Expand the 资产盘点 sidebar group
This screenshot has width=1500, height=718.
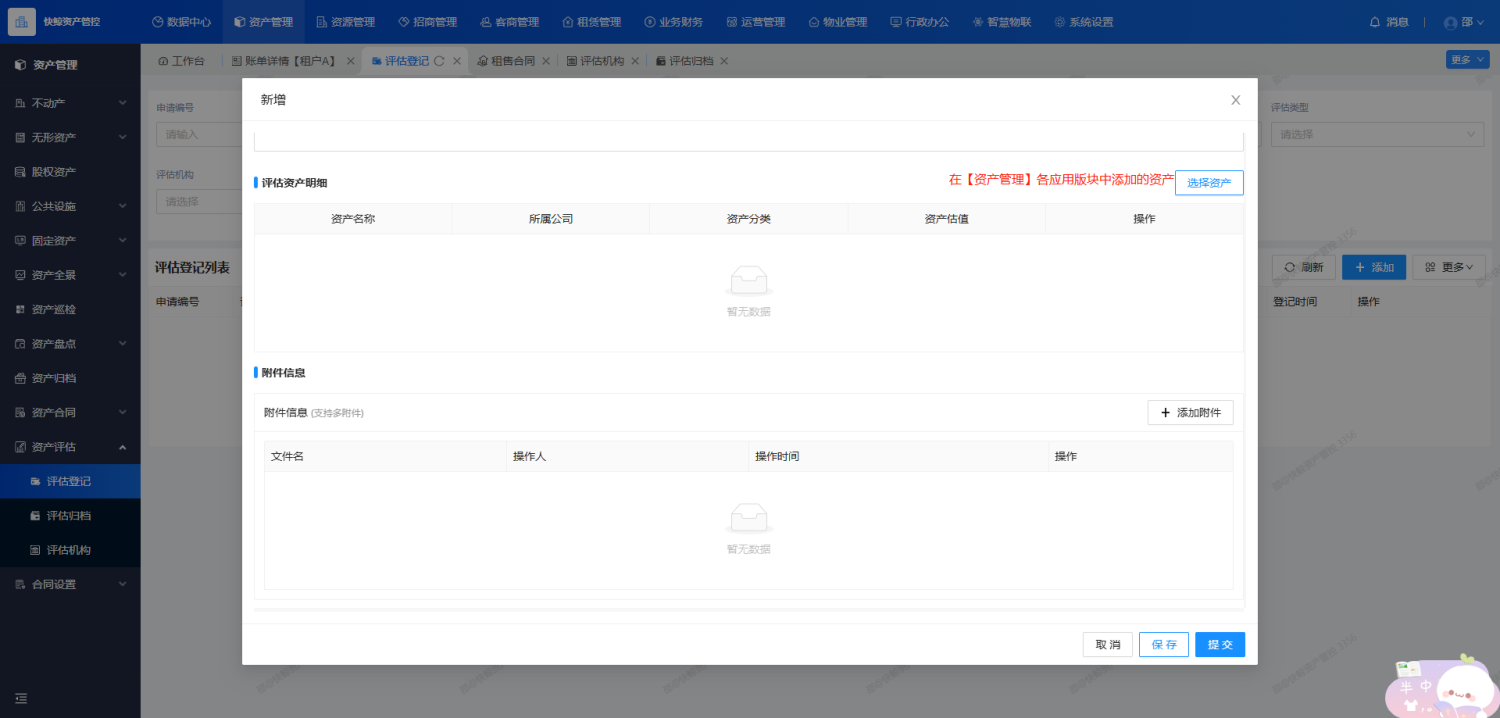point(70,344)
